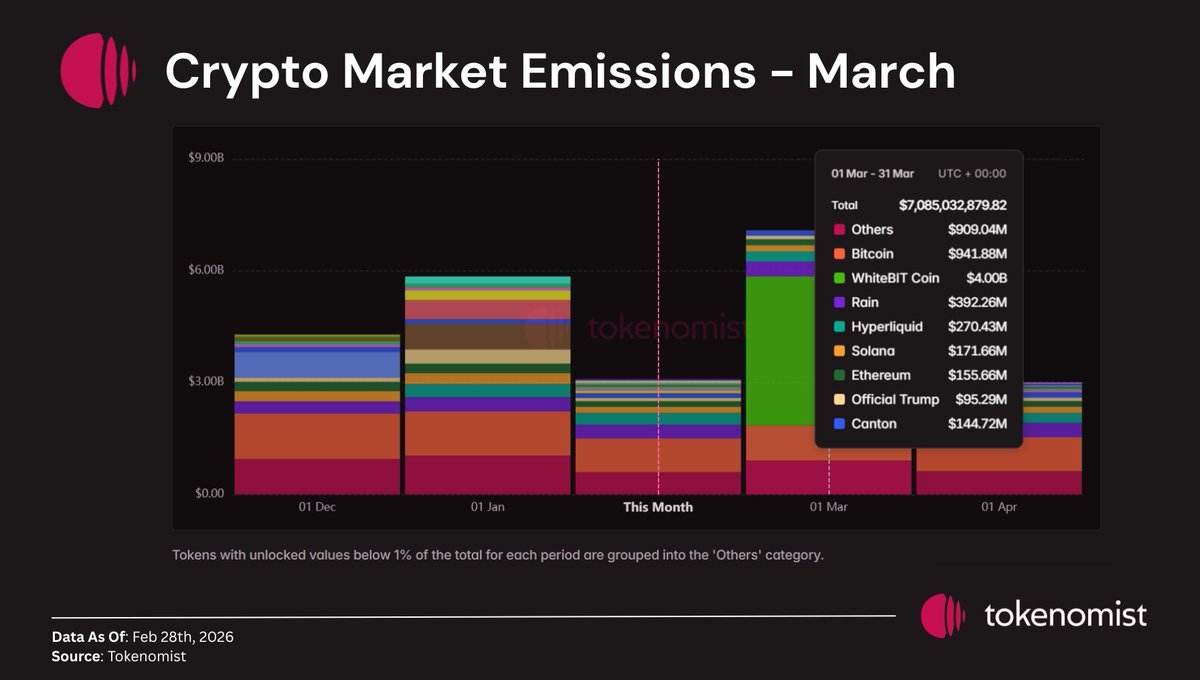The image size is (1200, 680).
Task: Click the Solana orange legend swatch
Action: click(838, 351)
